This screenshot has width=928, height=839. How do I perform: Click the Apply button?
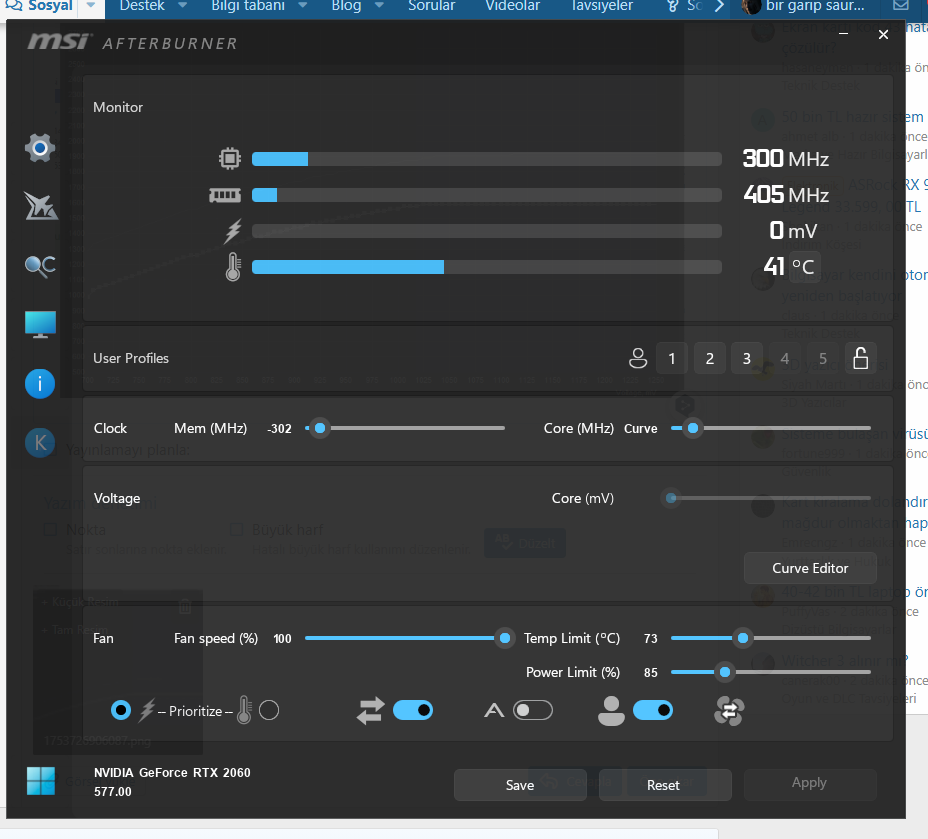click(810, 783)
